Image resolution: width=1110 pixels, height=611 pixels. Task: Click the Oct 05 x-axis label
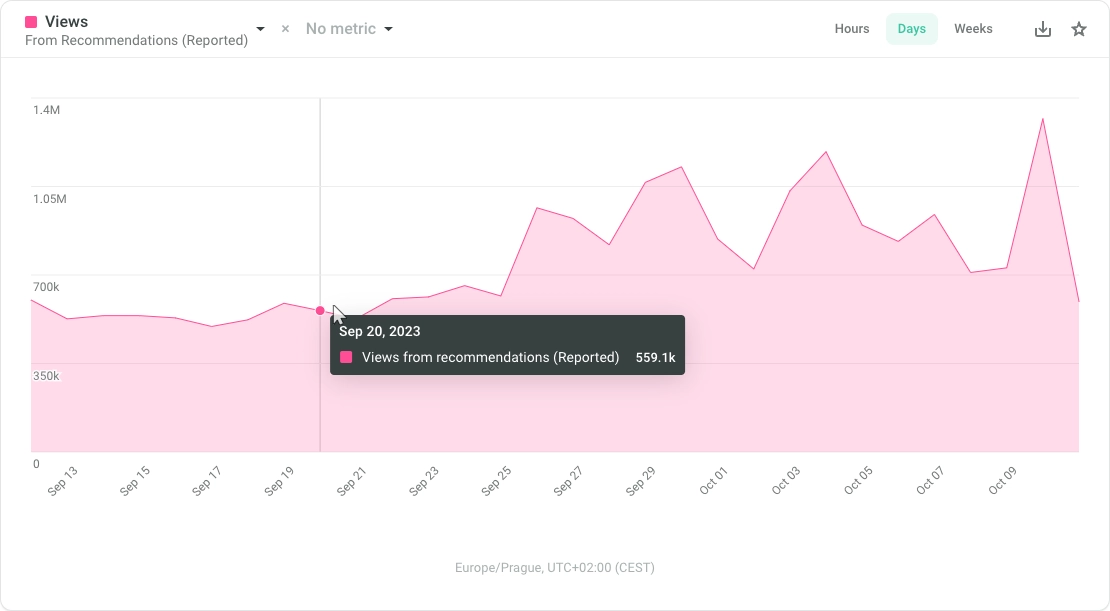[x=858, y=481]
